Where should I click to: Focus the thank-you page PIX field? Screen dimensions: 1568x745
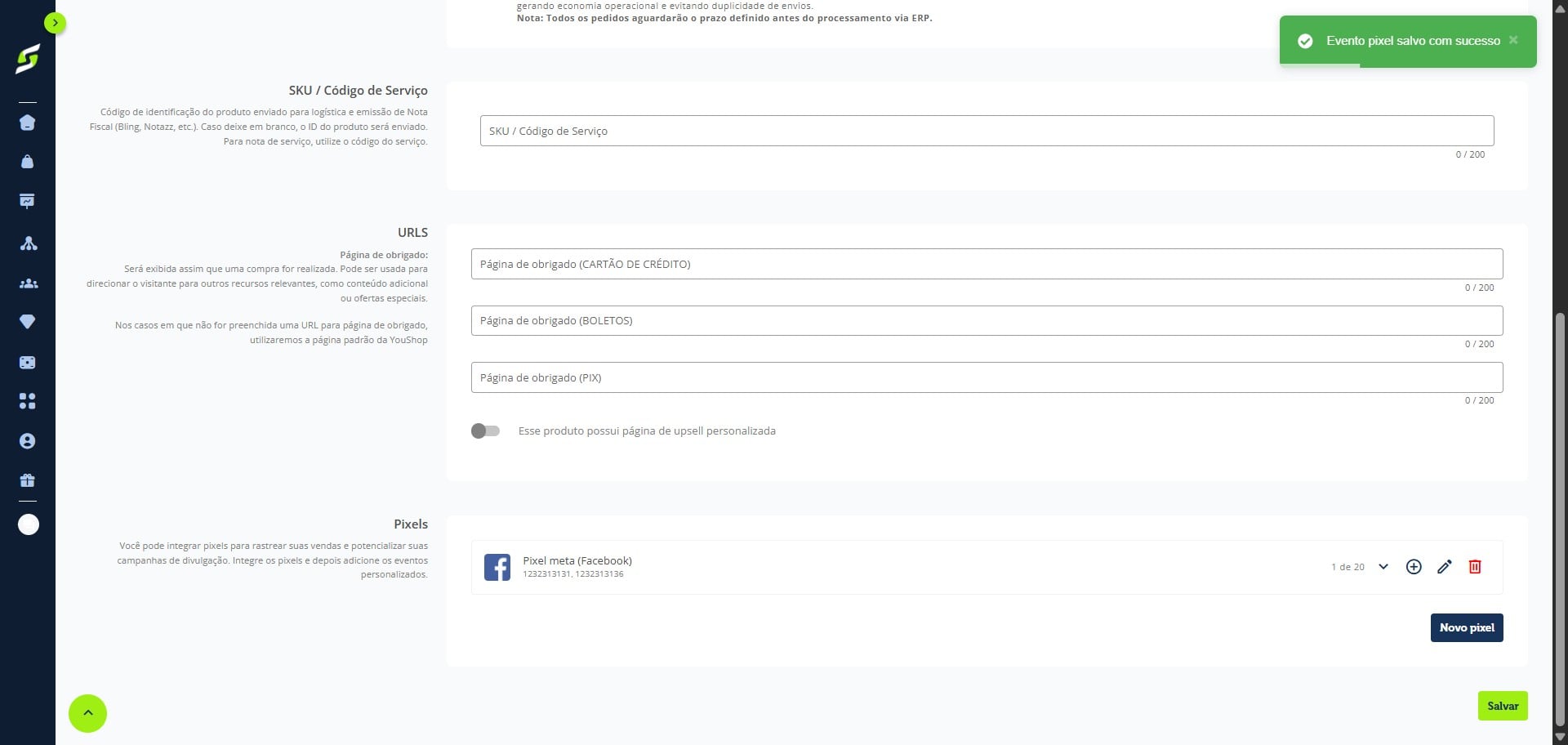(x=987, y=377)
